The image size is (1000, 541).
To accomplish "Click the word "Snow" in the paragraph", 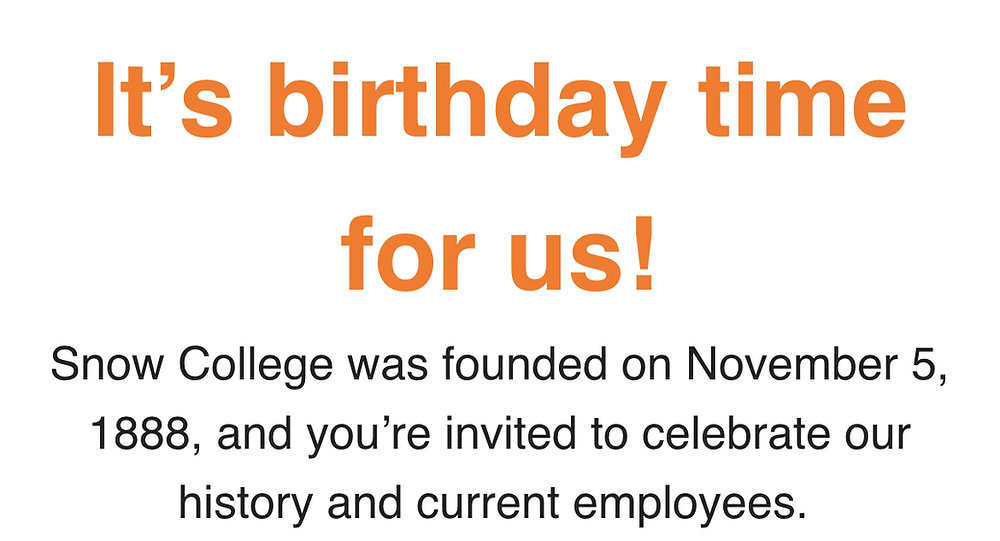I will coord(107,364).
